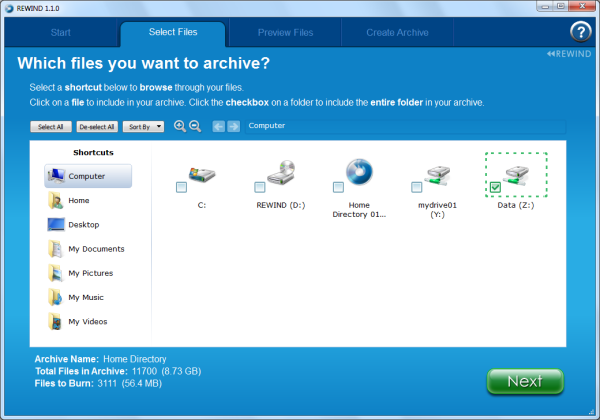Click the zoom in magnifier icon

(x=179, y=126)
